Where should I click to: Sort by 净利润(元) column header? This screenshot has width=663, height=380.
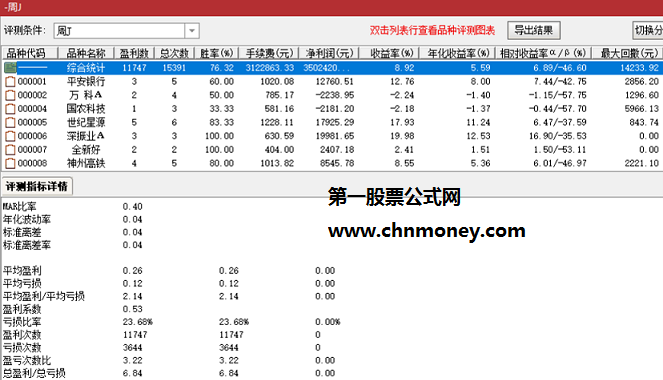coord(329,53)
